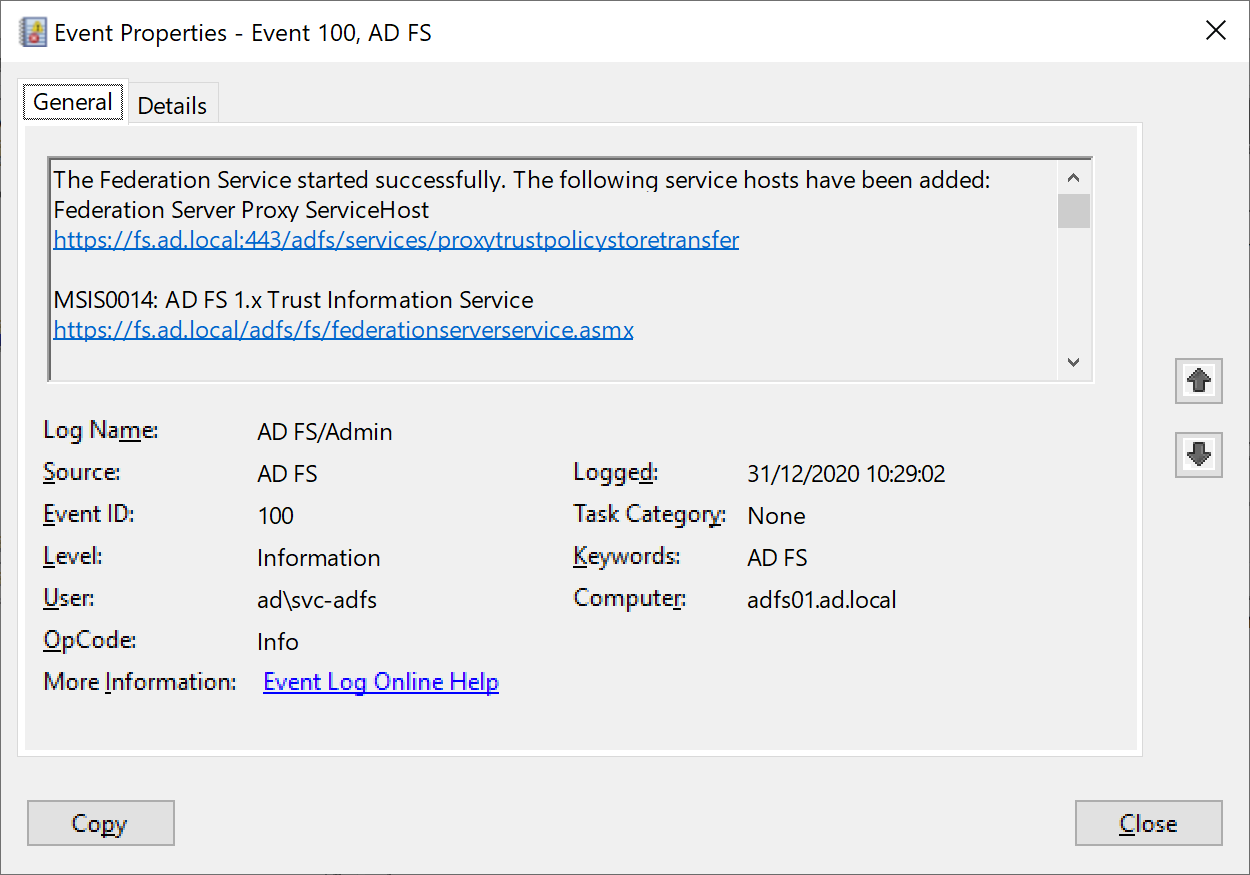The image size is (1250, 875).
Task: Click the Close button
Action: [1148, 823]
